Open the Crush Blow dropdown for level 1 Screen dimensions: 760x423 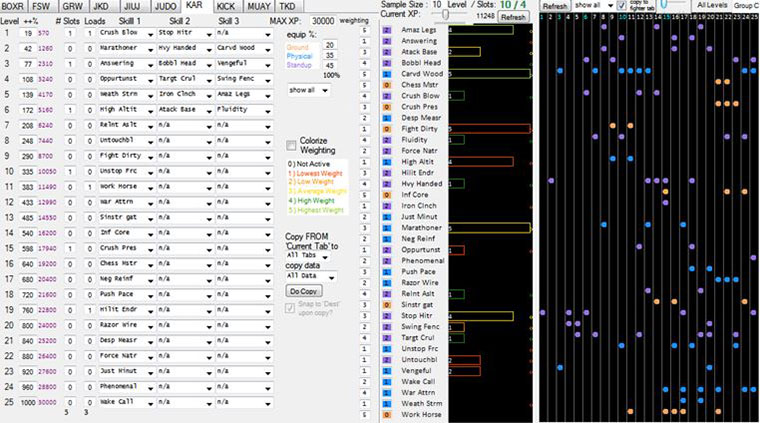[x=127, y=33]
